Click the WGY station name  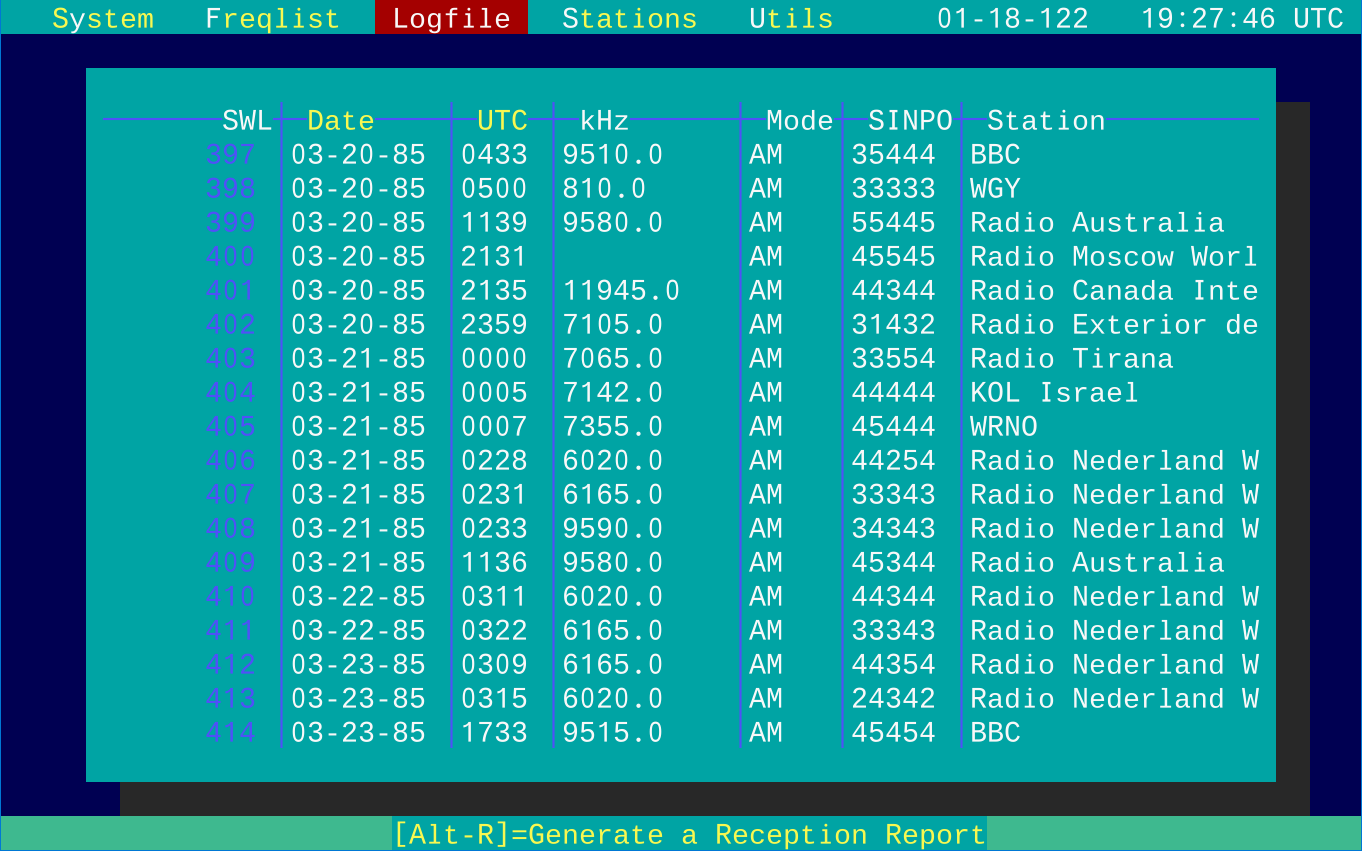(x=995, y=189)
